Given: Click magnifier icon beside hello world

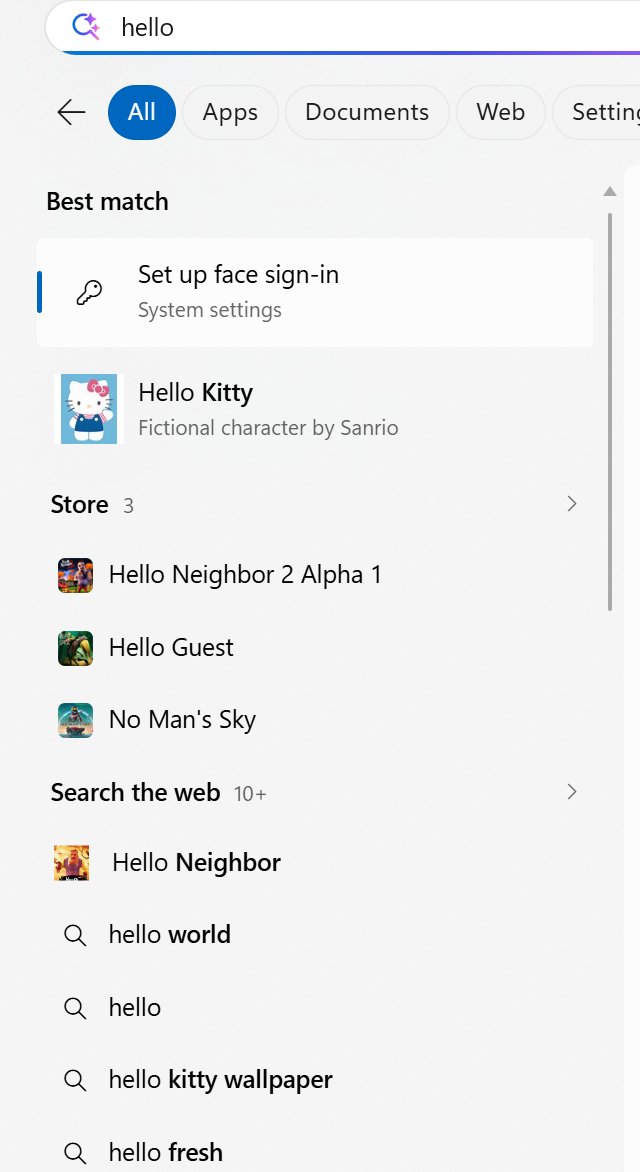Looking at the screenshot, I should (x=75, y=935).
